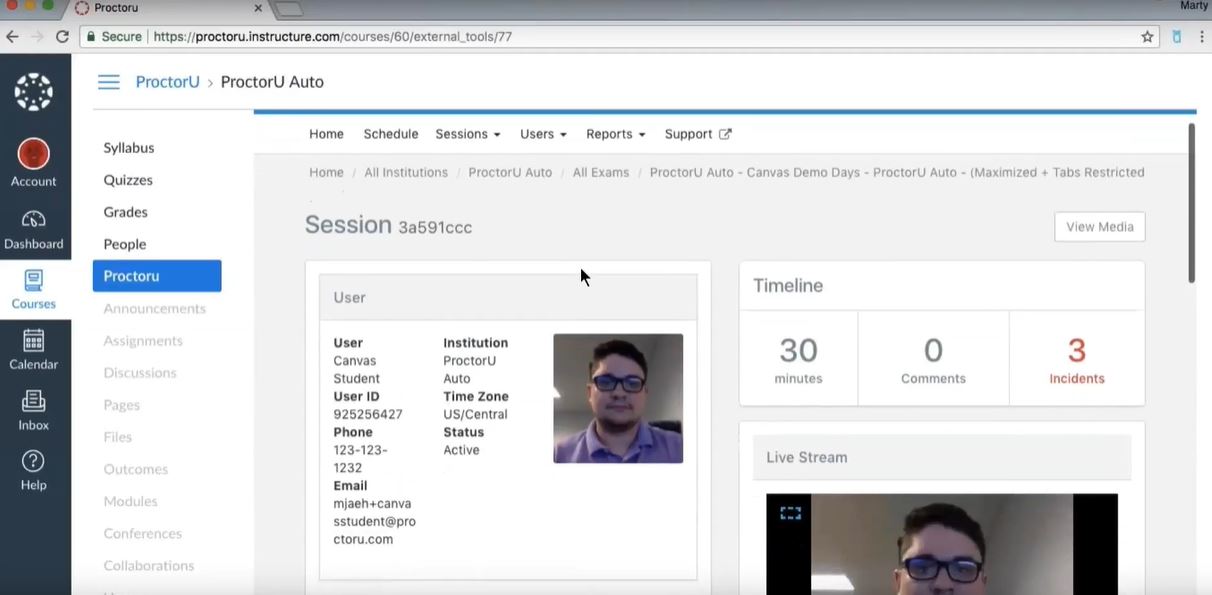Click the browser address bar
This screenshot has width=1212, height=595.
click(620, 36)
